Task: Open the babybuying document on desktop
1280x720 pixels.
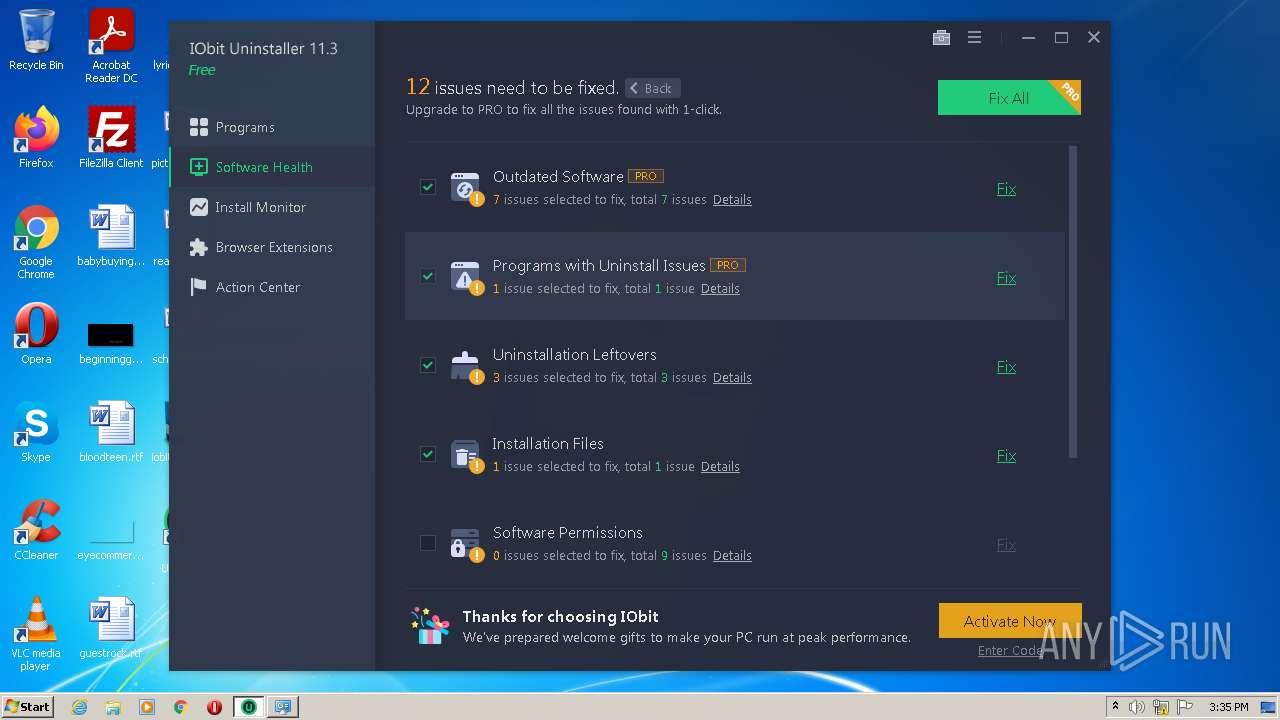Action: (111, 237)
